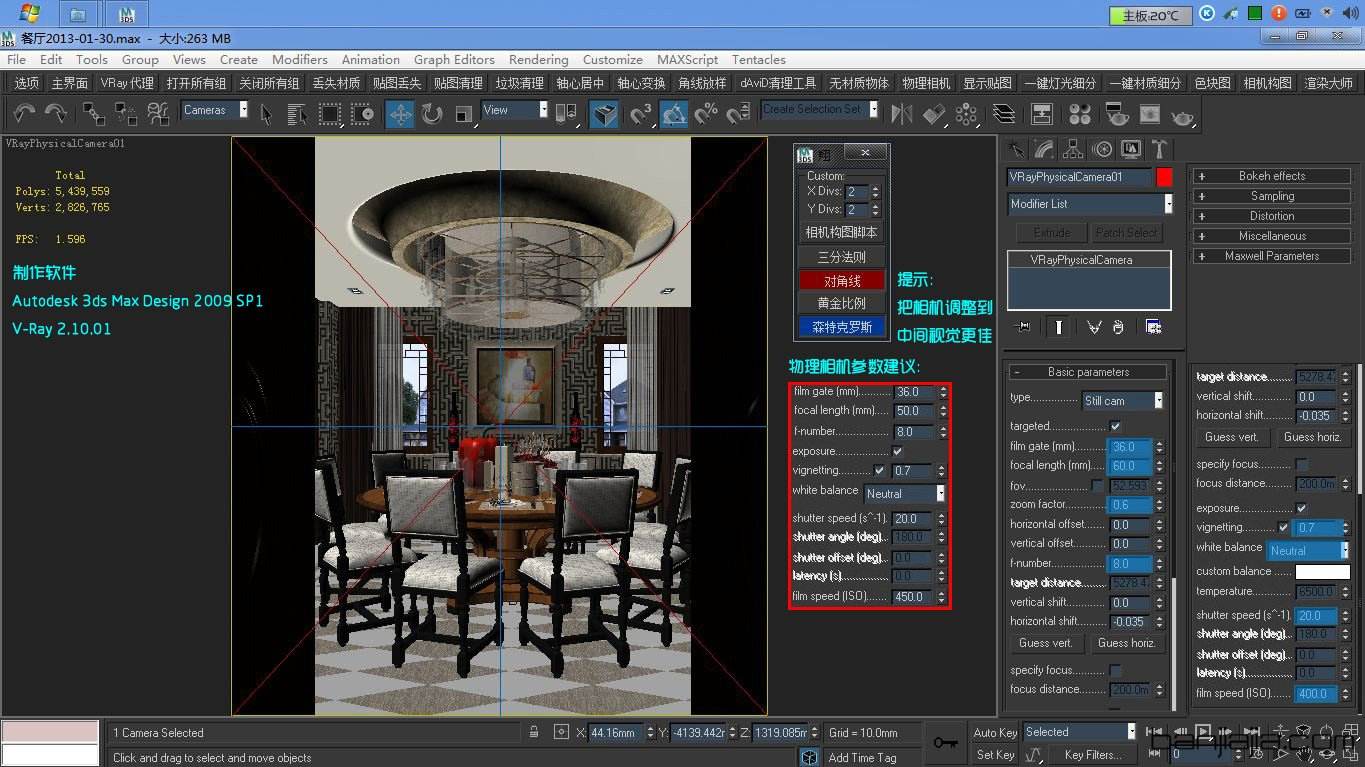Expand the Maxwell Parameters rollout

point(1271,256)
